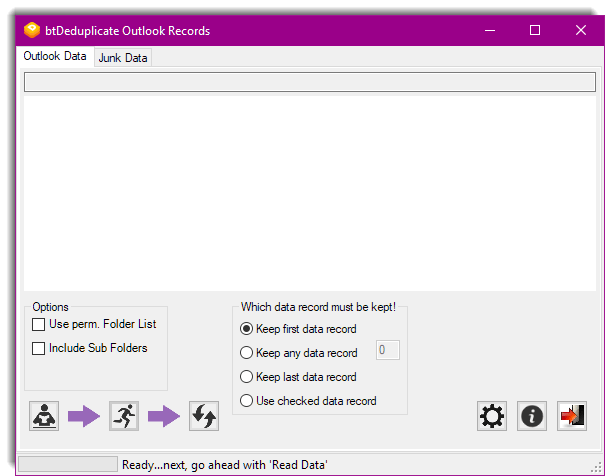Open the Outlook Data tab
605x476 pixels.
pos(55,57)
